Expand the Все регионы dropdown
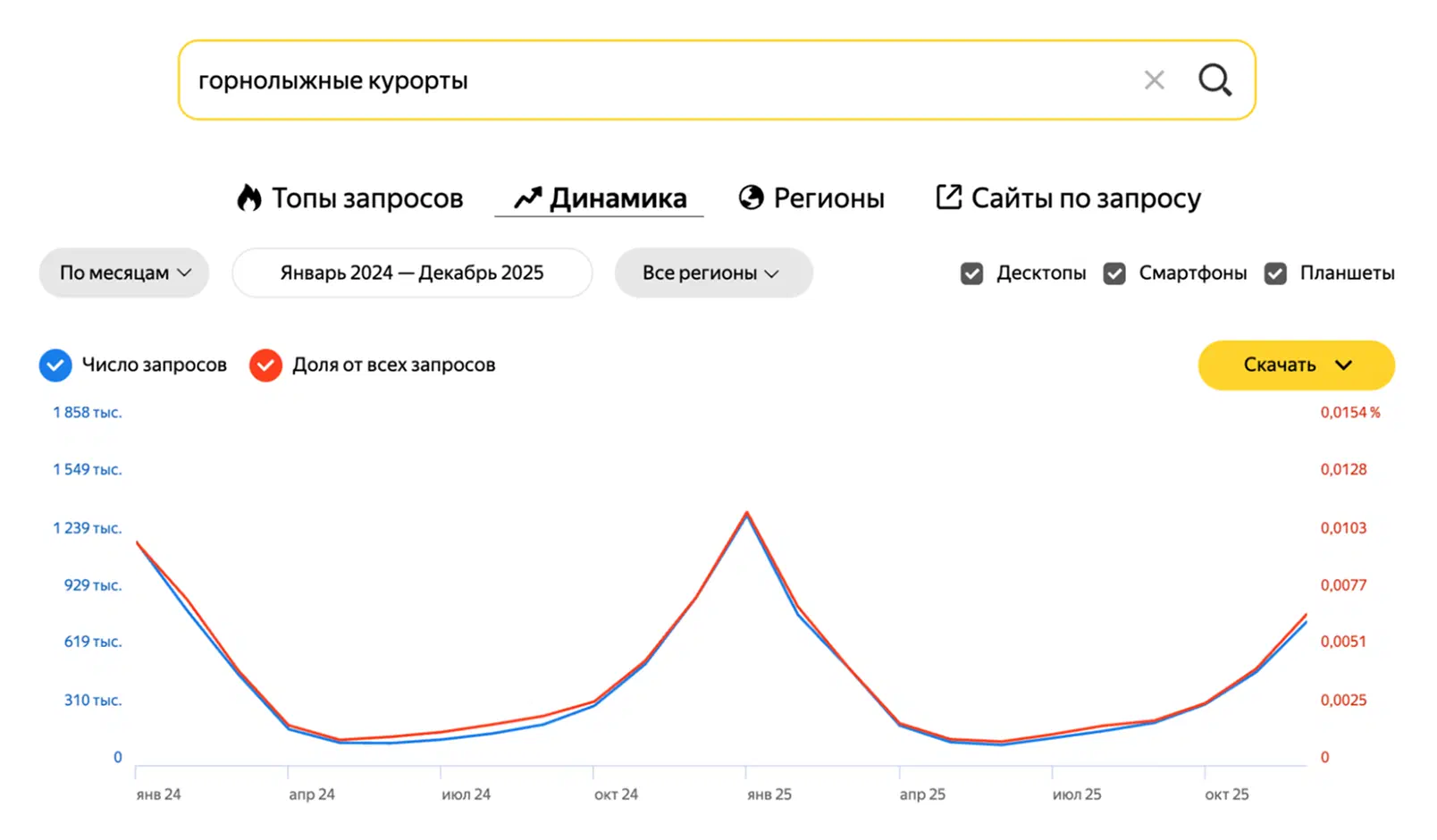The width and height of the screenshot is (1437, 840). pos(713,273)
